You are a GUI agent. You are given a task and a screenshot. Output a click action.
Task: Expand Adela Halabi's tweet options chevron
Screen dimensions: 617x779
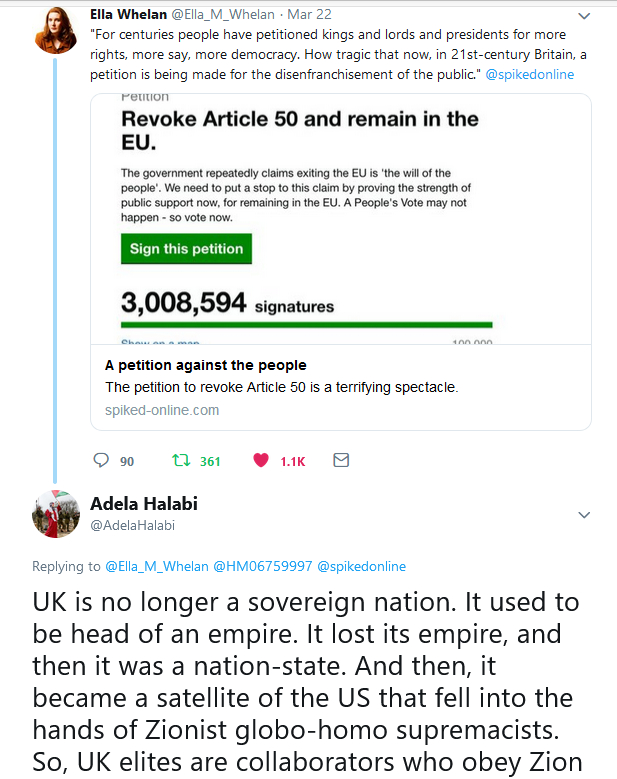(x=584, y=514)
